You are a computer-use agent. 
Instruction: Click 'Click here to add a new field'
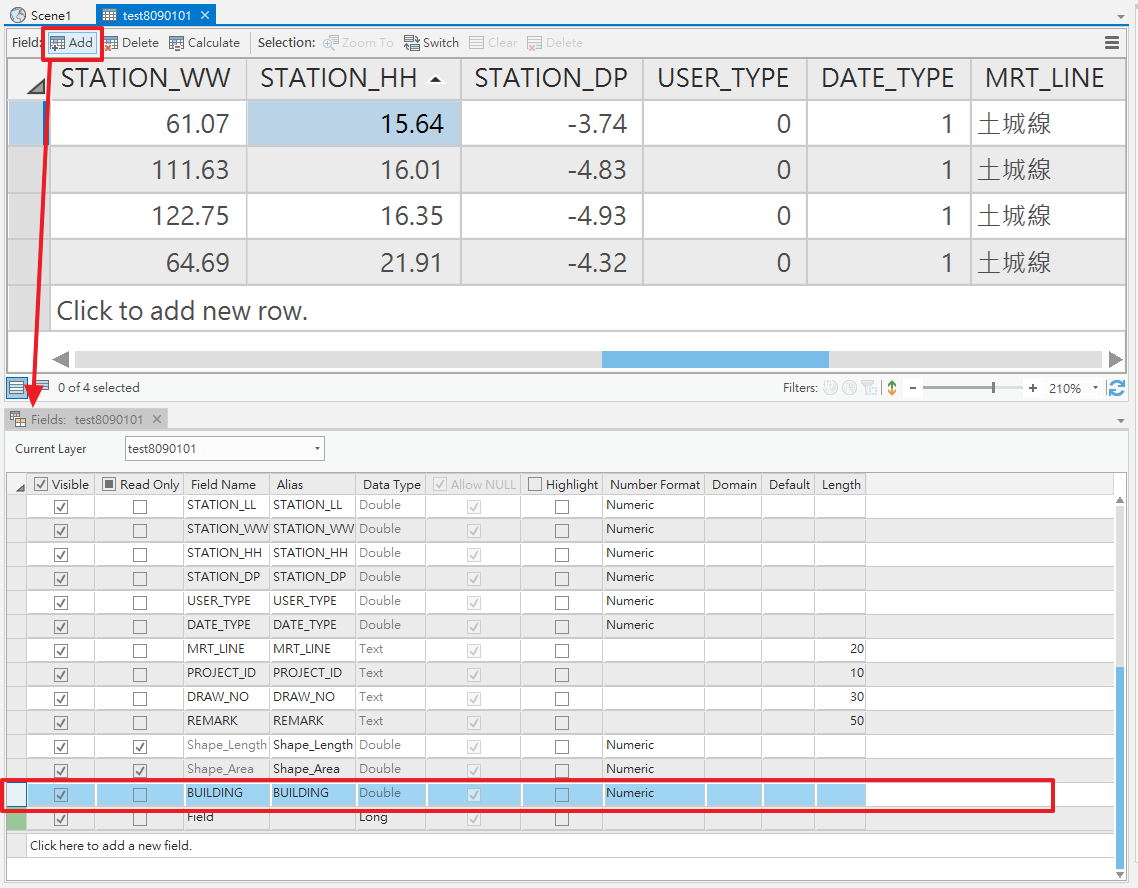pos(110,845)
